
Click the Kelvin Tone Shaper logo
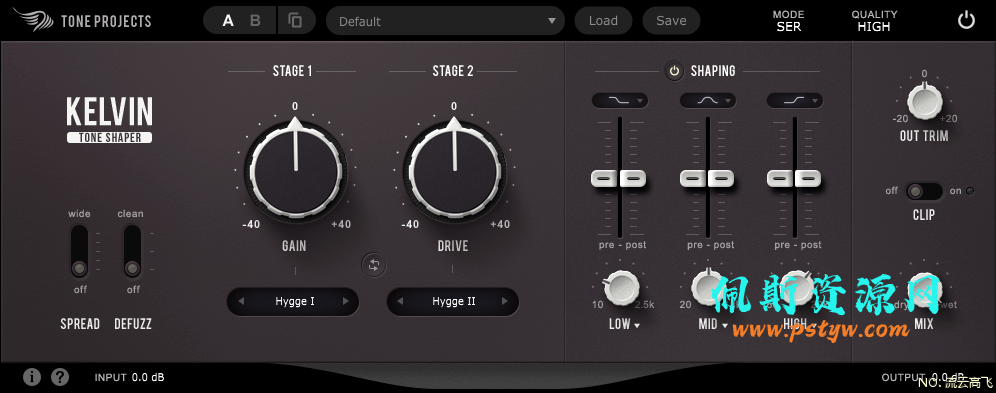pos(109,119)
